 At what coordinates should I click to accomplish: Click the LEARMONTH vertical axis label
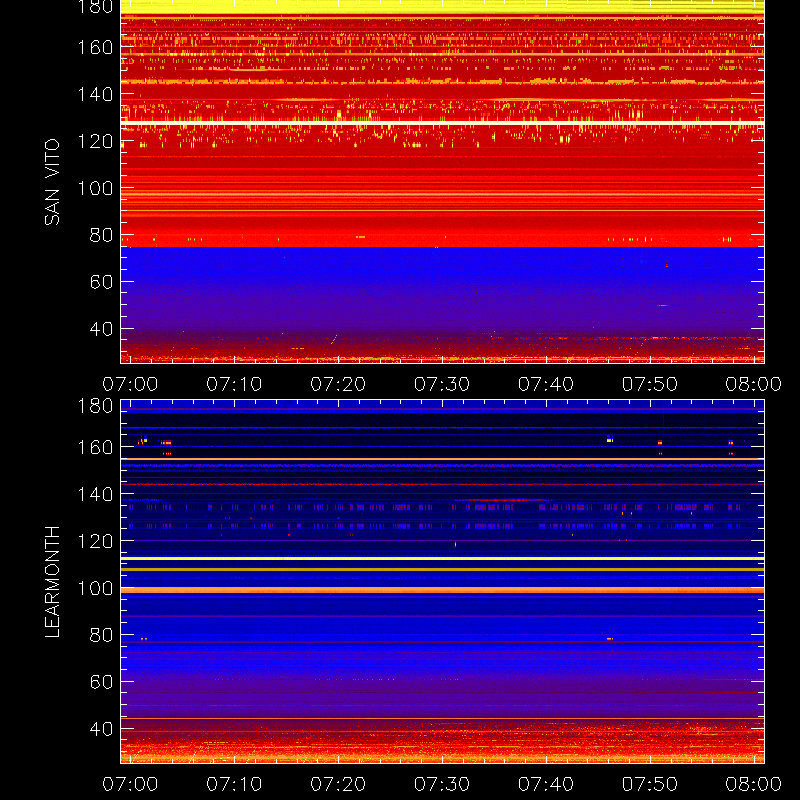pos(52,582)
